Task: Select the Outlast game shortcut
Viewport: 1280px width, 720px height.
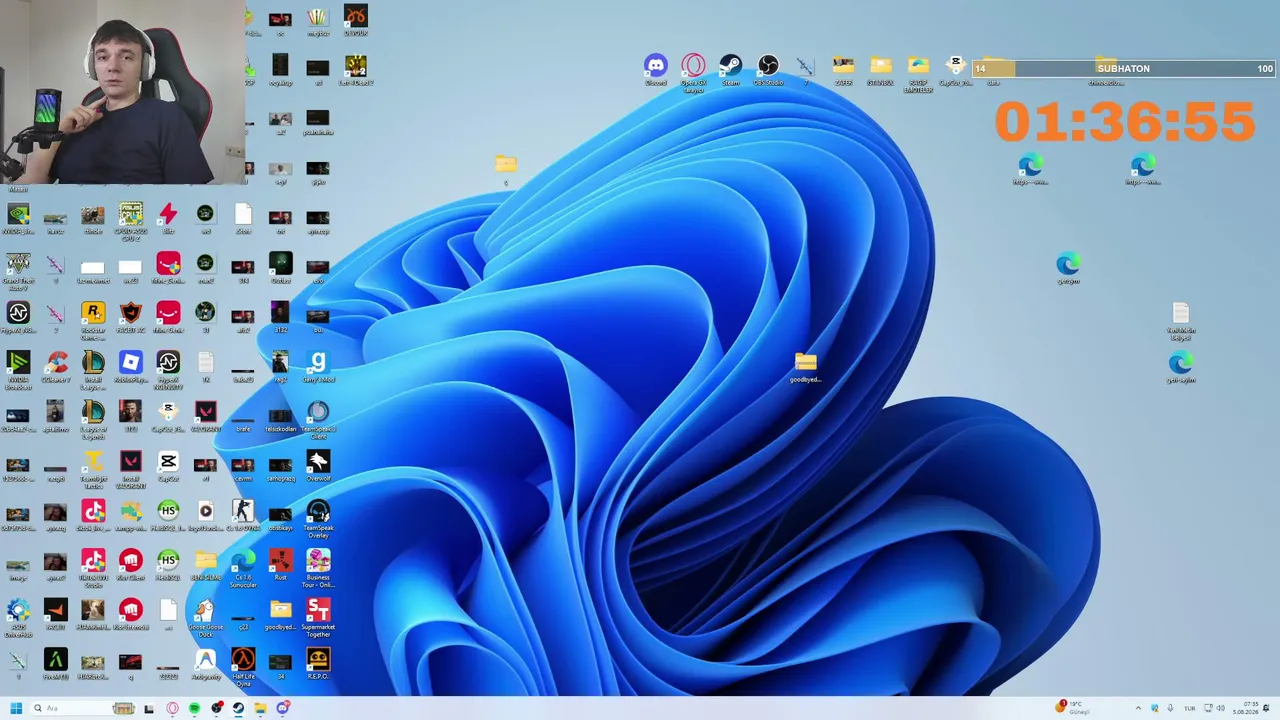Action: point(280,268)
